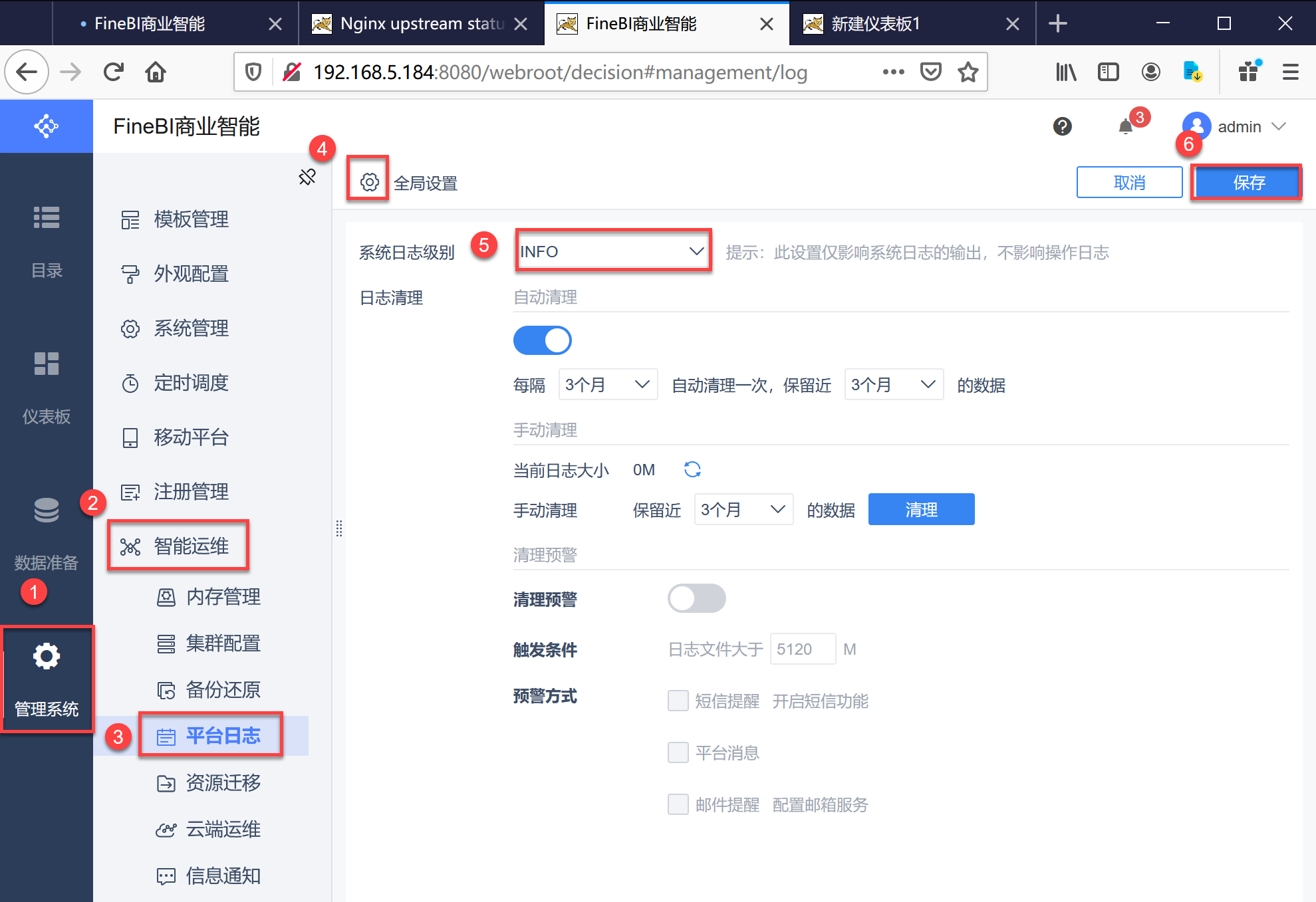Click the 5120 log file size field
Viewport: 1316px width, 902px height.
[802, 649]
